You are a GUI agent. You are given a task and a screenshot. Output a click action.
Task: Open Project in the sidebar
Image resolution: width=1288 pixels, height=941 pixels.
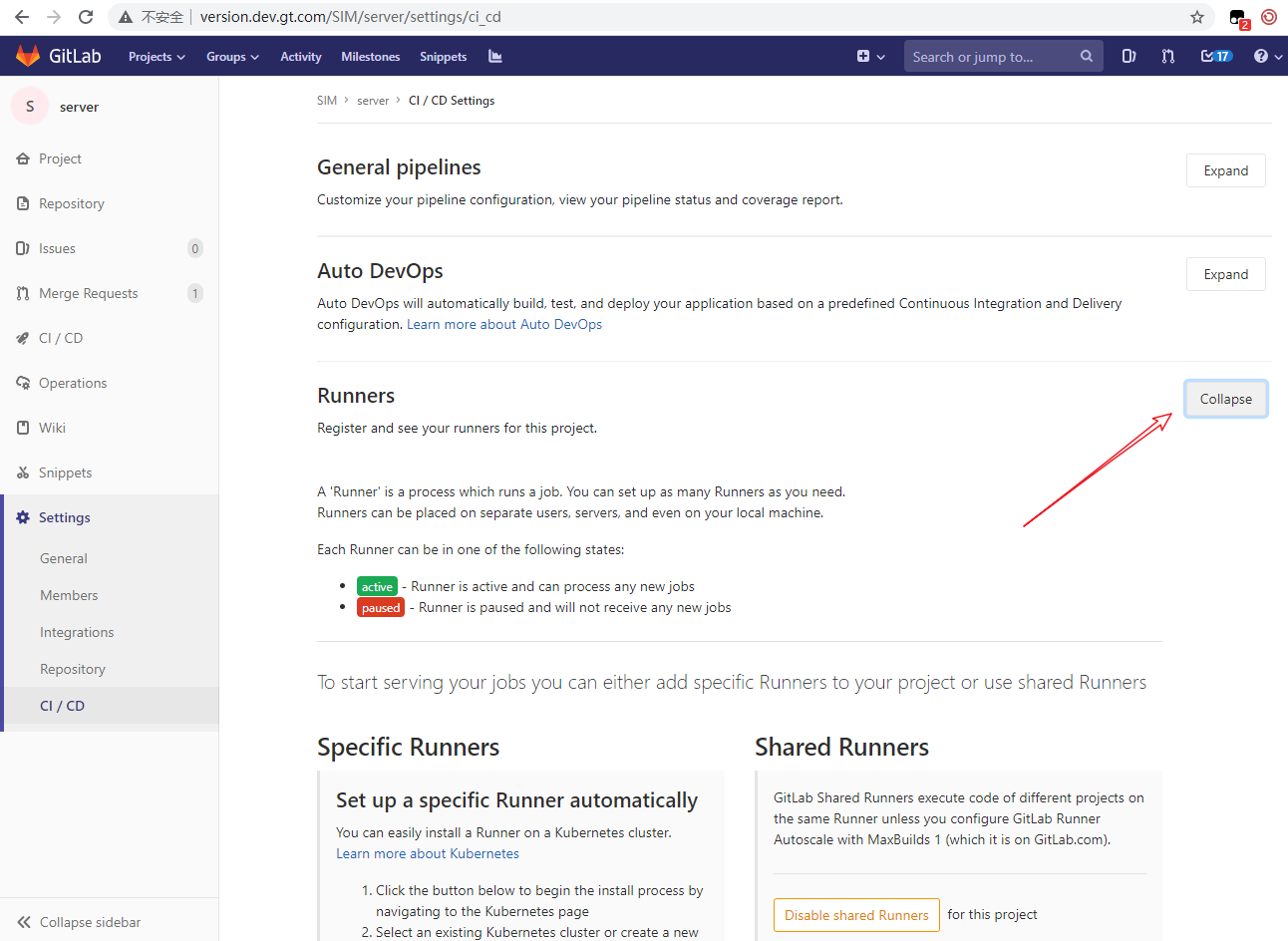[x=60, y=158]
